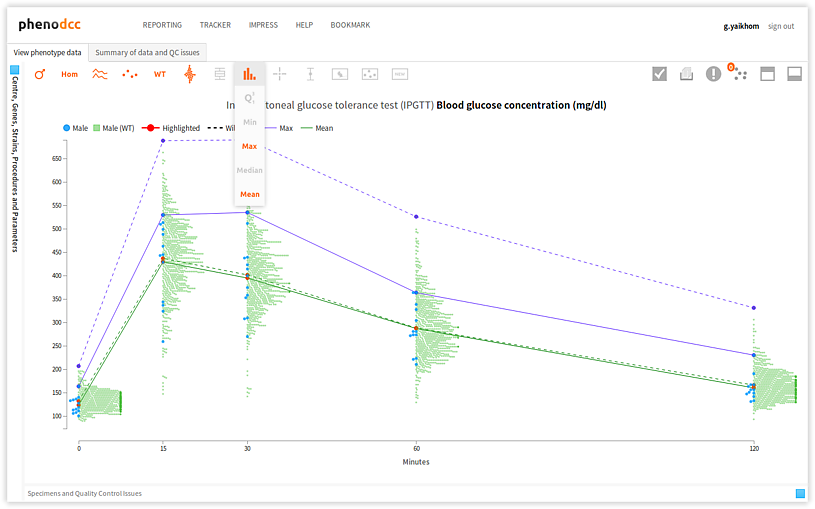Toggle the male sex filter icon
The height and width of the screenshot is (509, 815).
[x=40, y=74]
